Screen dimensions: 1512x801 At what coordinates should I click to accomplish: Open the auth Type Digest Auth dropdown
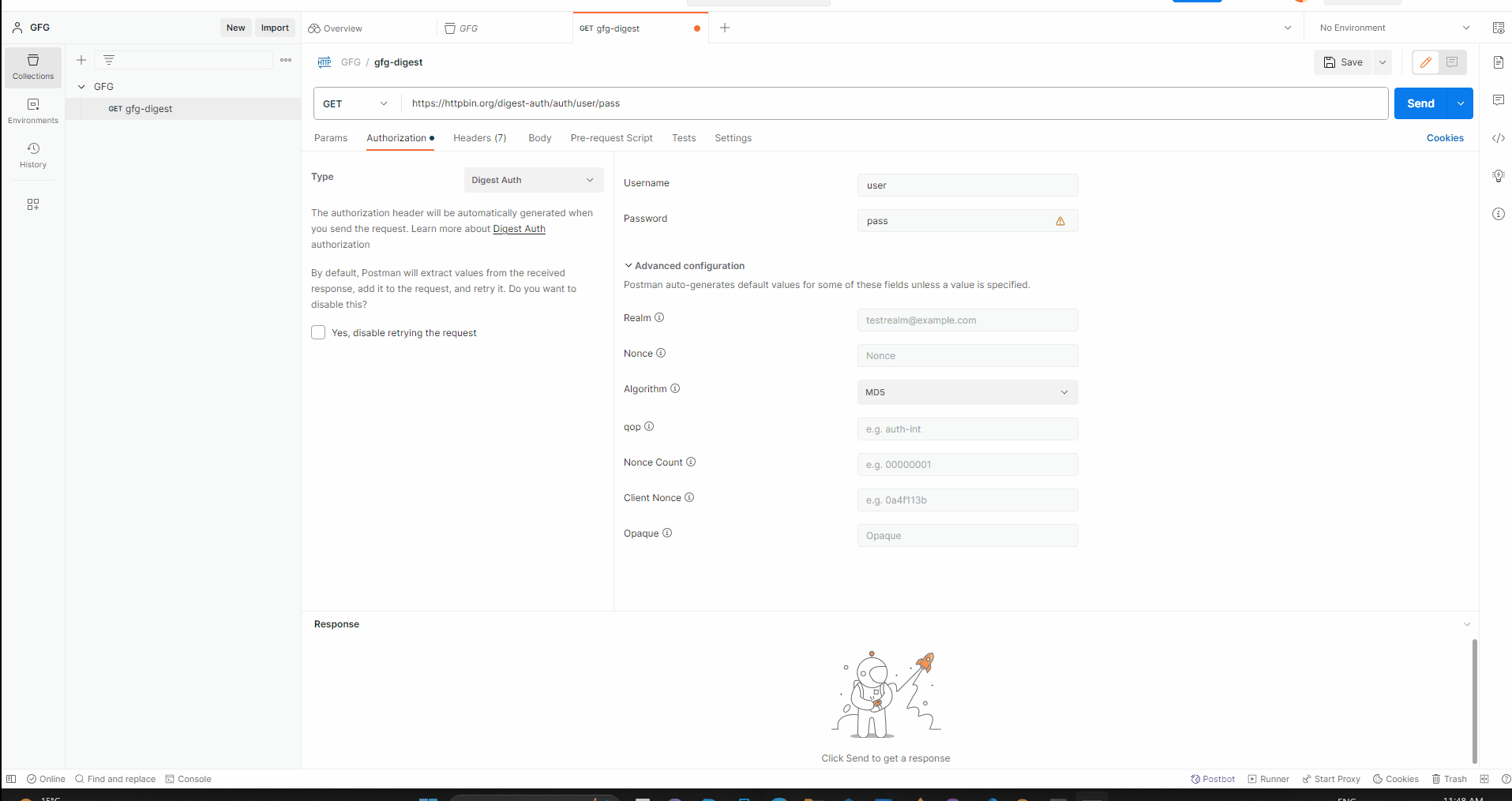pos(534,180)
